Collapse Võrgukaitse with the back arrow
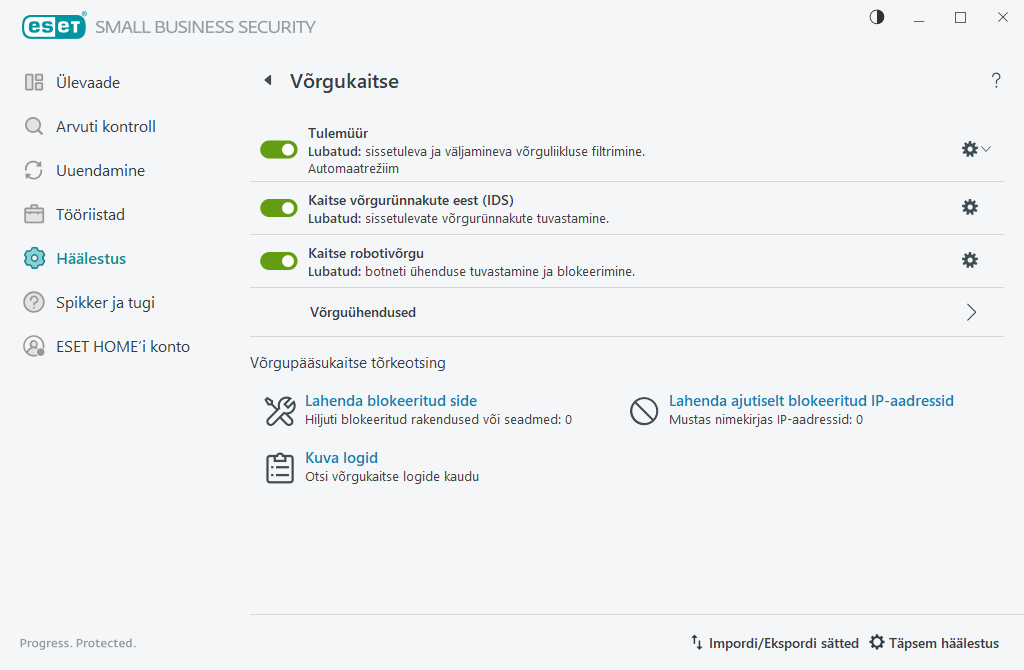Screen dimensions: 1024x670 (x=267, y=80)
